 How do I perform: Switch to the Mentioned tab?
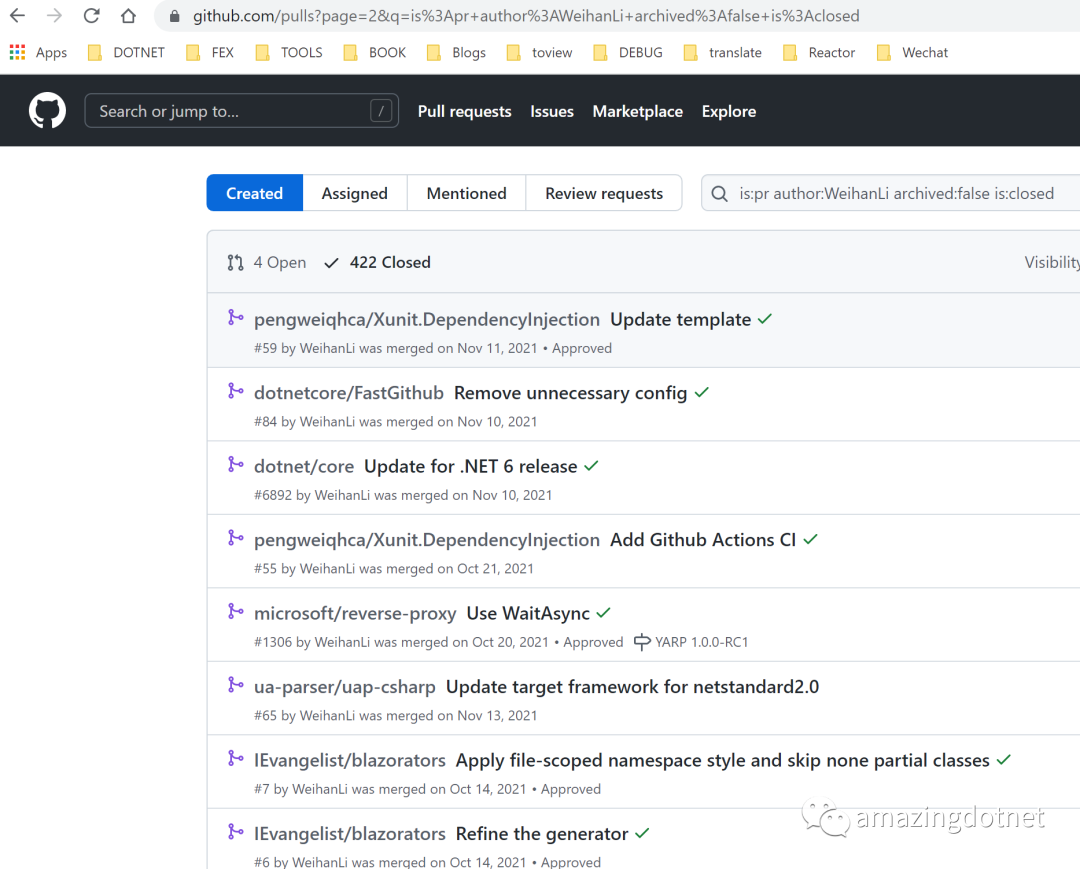[466, 193]
